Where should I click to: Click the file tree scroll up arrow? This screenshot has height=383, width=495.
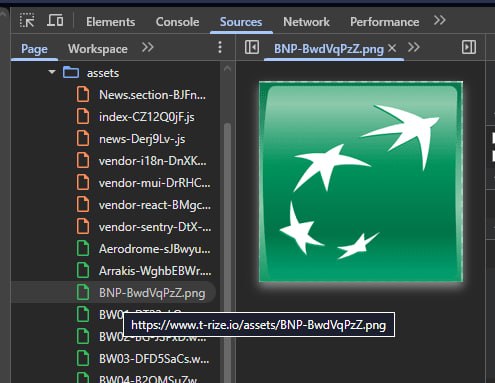[x=227, y=69]
